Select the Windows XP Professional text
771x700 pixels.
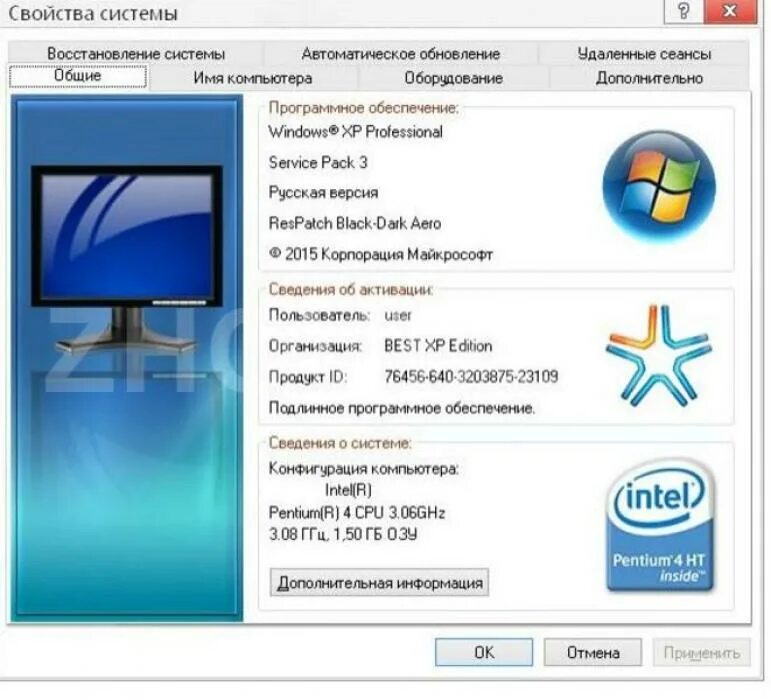pyautogui.click(x=356, y=132)
